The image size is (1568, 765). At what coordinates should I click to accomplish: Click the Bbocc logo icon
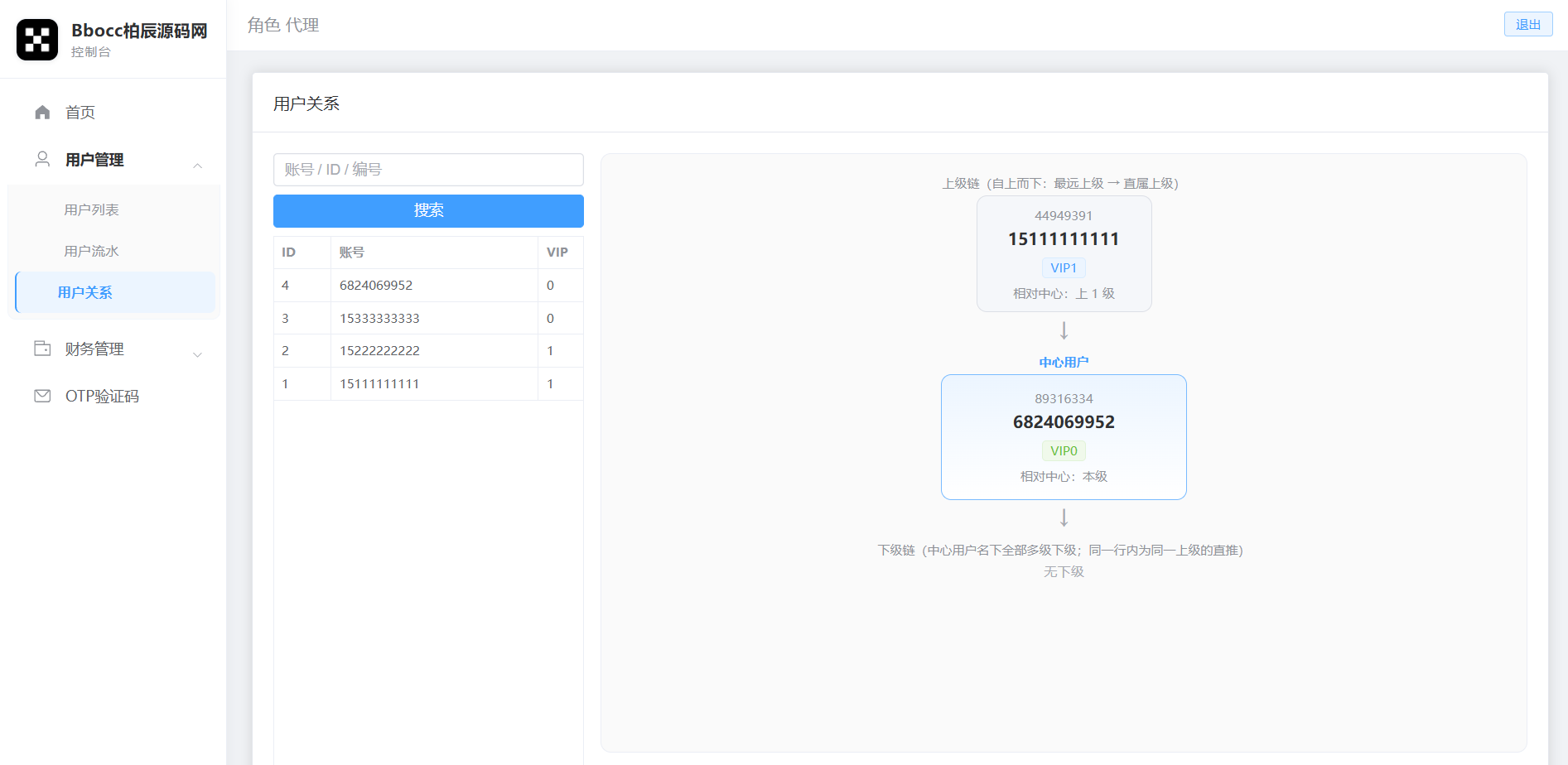coord(37,40)
